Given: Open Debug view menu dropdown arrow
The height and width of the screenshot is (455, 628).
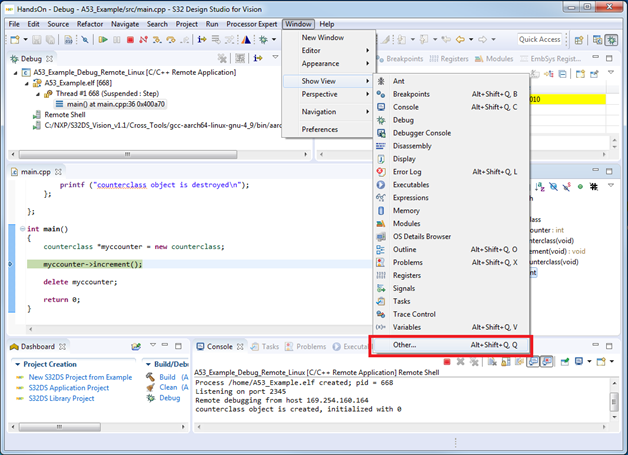Looking at the screenshot, I should pyautogui.click(x=275, y=57).
